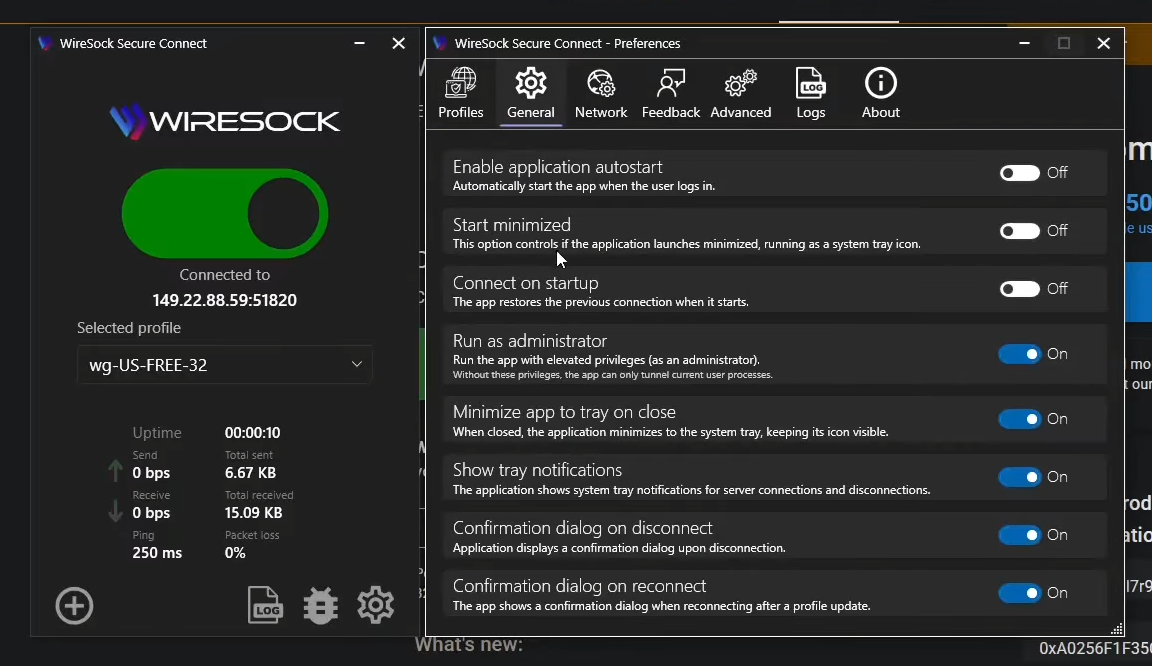1152x666 pixels.
Task: Disconnect using the green connection switch
Action: coord(224,213)
